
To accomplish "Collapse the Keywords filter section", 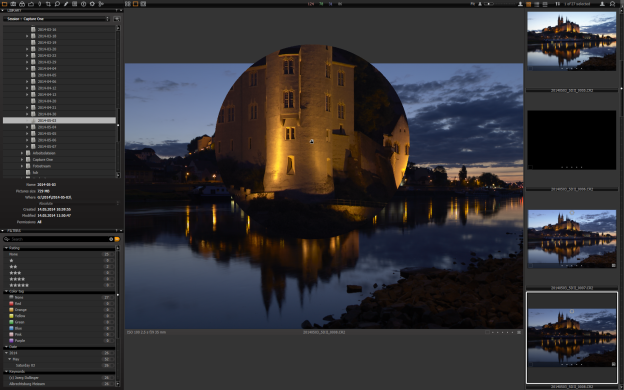I will pos(6,371).
